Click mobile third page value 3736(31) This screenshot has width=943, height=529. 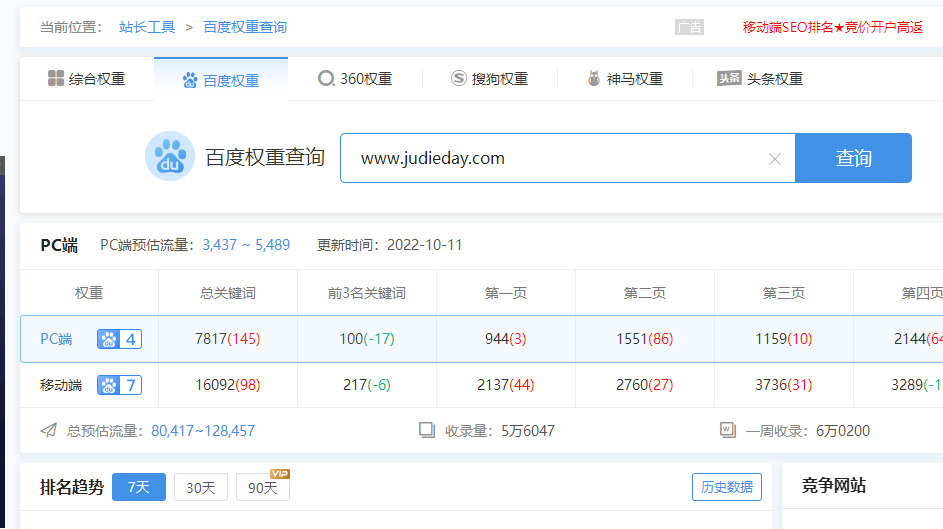pyautogui.click(x=784, y=385)
